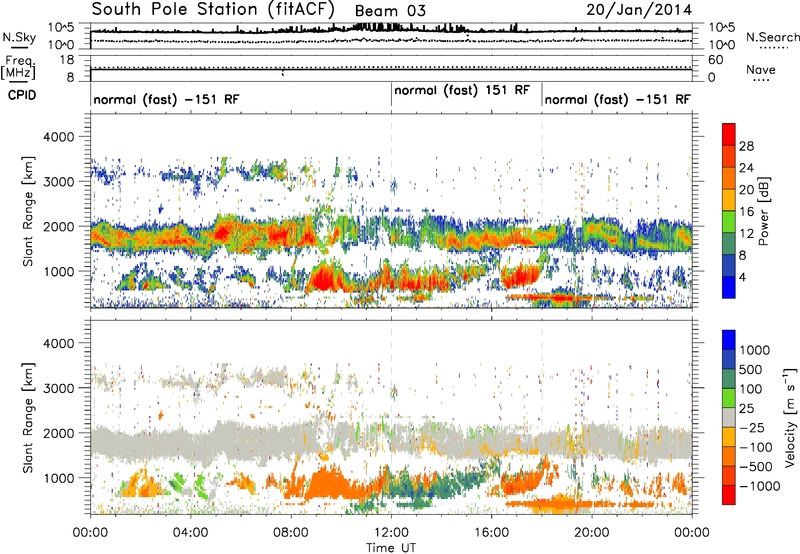This screenshot has width=800, height=554.
Task: Click the '4000' tick in the power panel
Action: point(58,137)
